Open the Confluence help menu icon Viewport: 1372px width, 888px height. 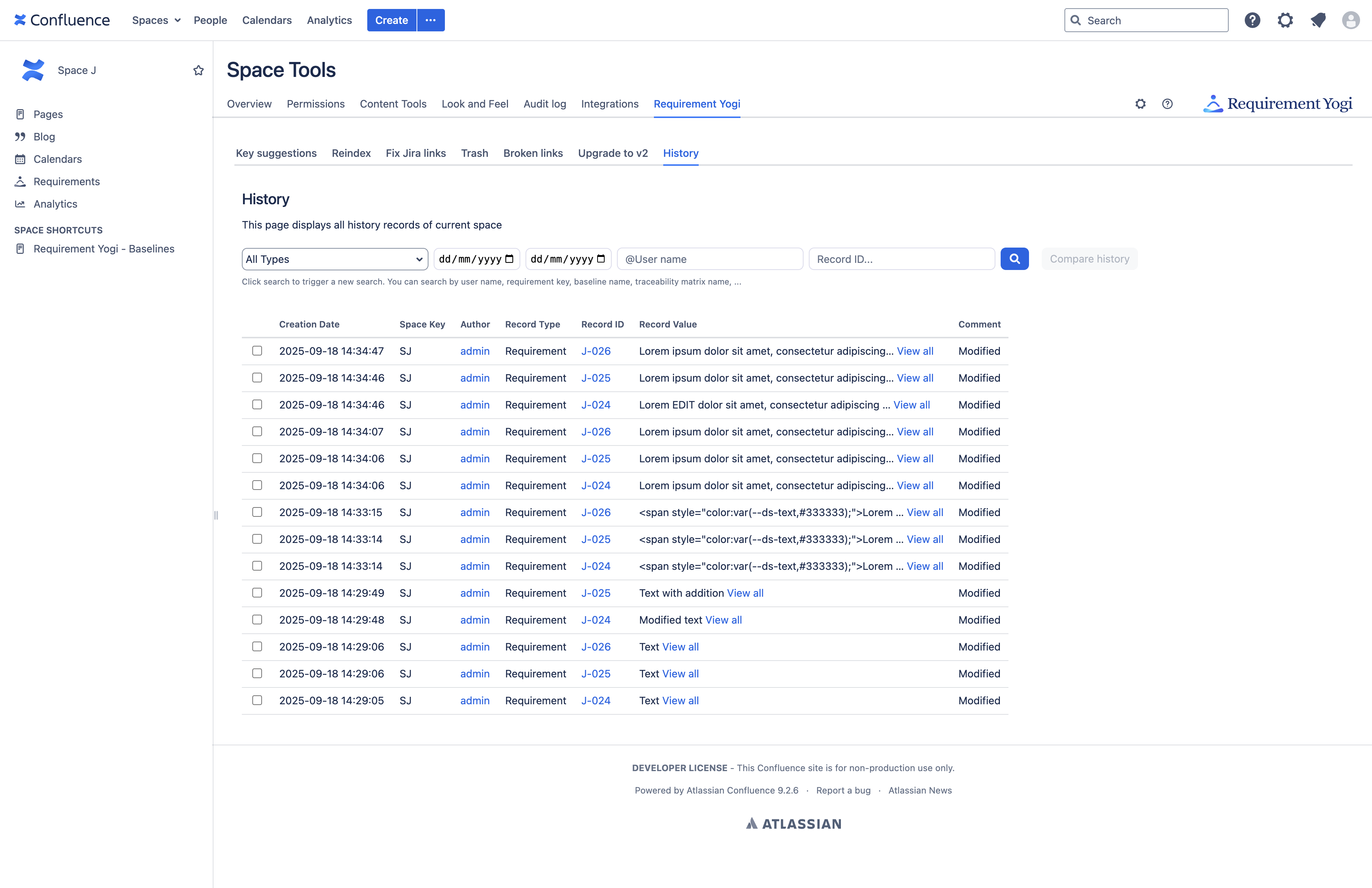pos(1252,20)
